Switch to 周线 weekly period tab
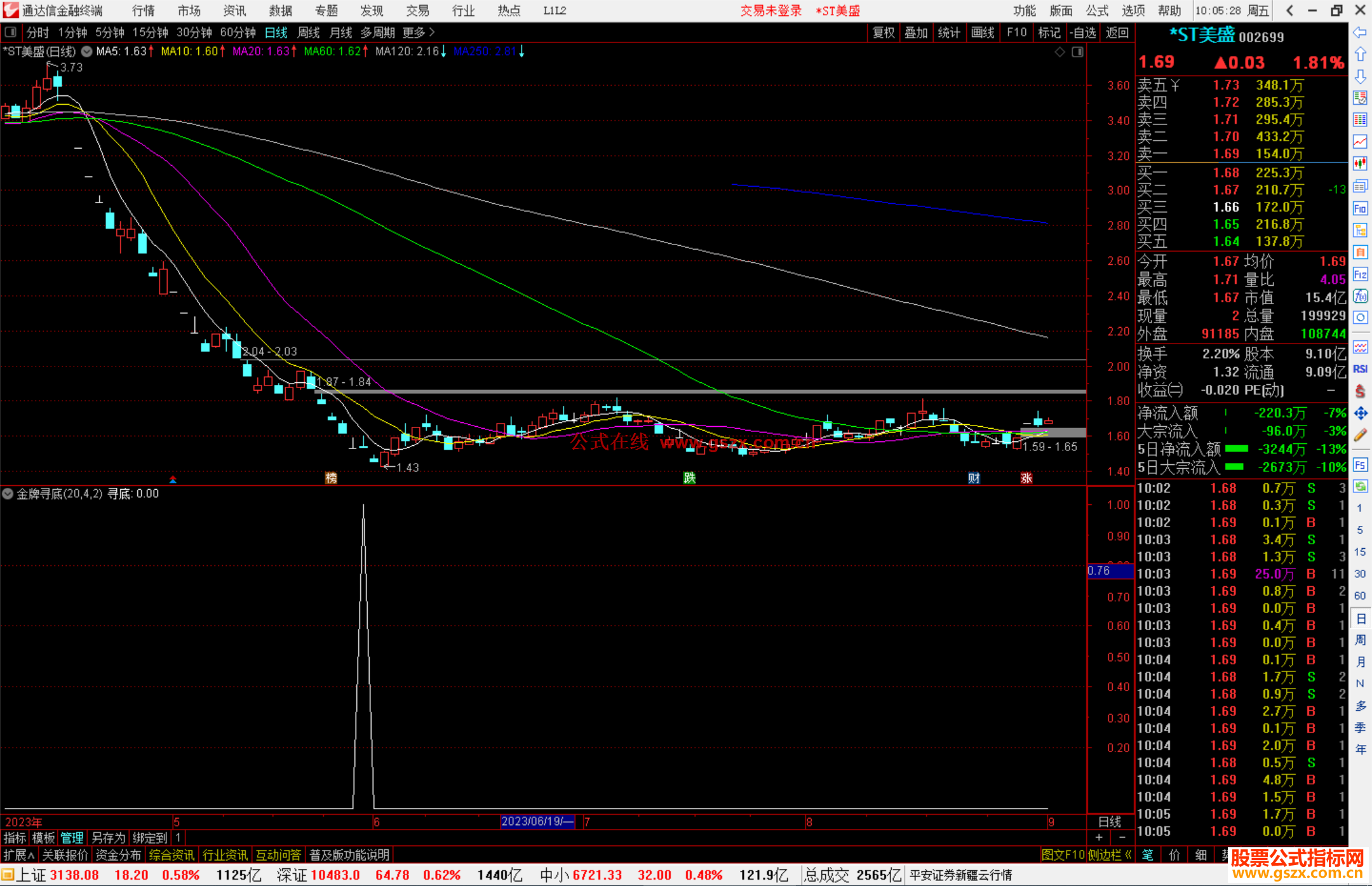This screenshot has width=1372, height=886. click(309, 32)
